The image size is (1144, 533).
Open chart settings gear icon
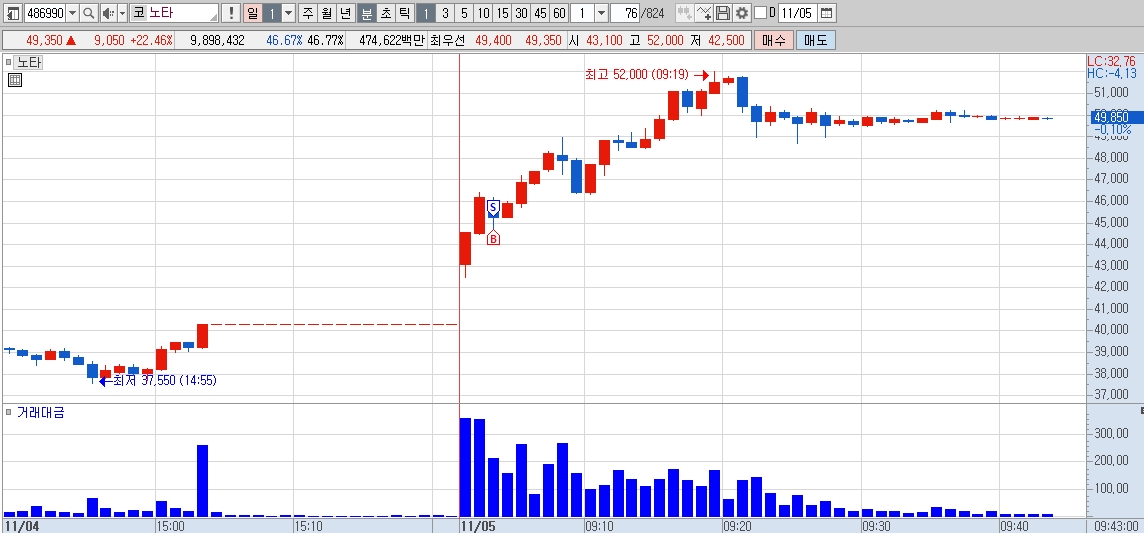[x=742, y=13]
